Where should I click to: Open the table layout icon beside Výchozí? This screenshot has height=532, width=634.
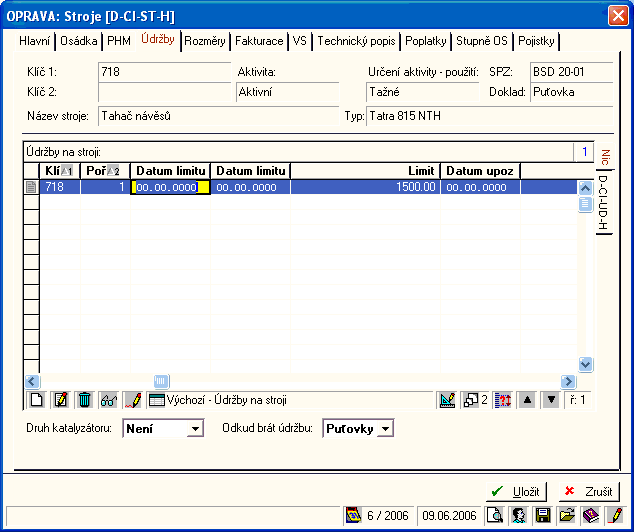tap(157, 400)
